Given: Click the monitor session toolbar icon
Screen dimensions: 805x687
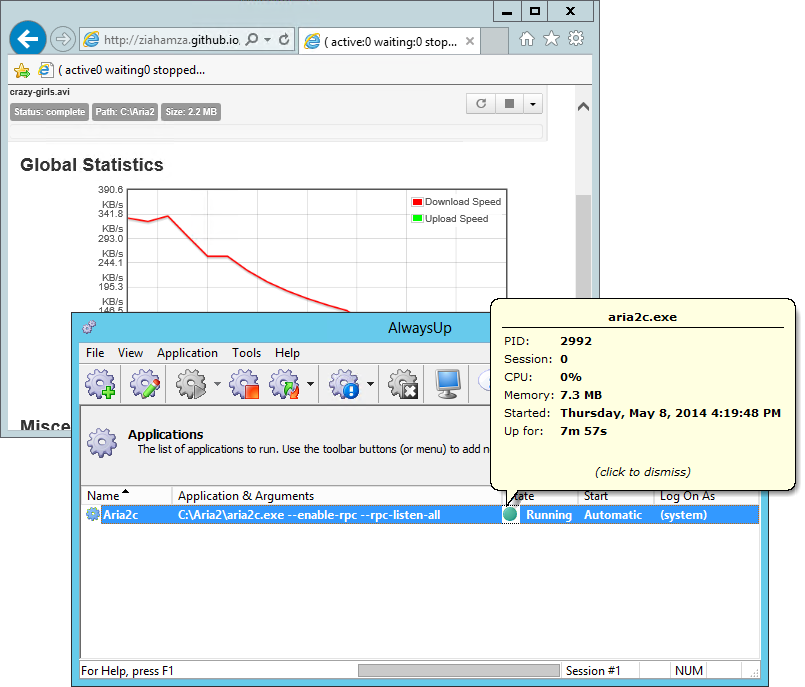Looking at the screenshot, I should click(x=448, y=384).
